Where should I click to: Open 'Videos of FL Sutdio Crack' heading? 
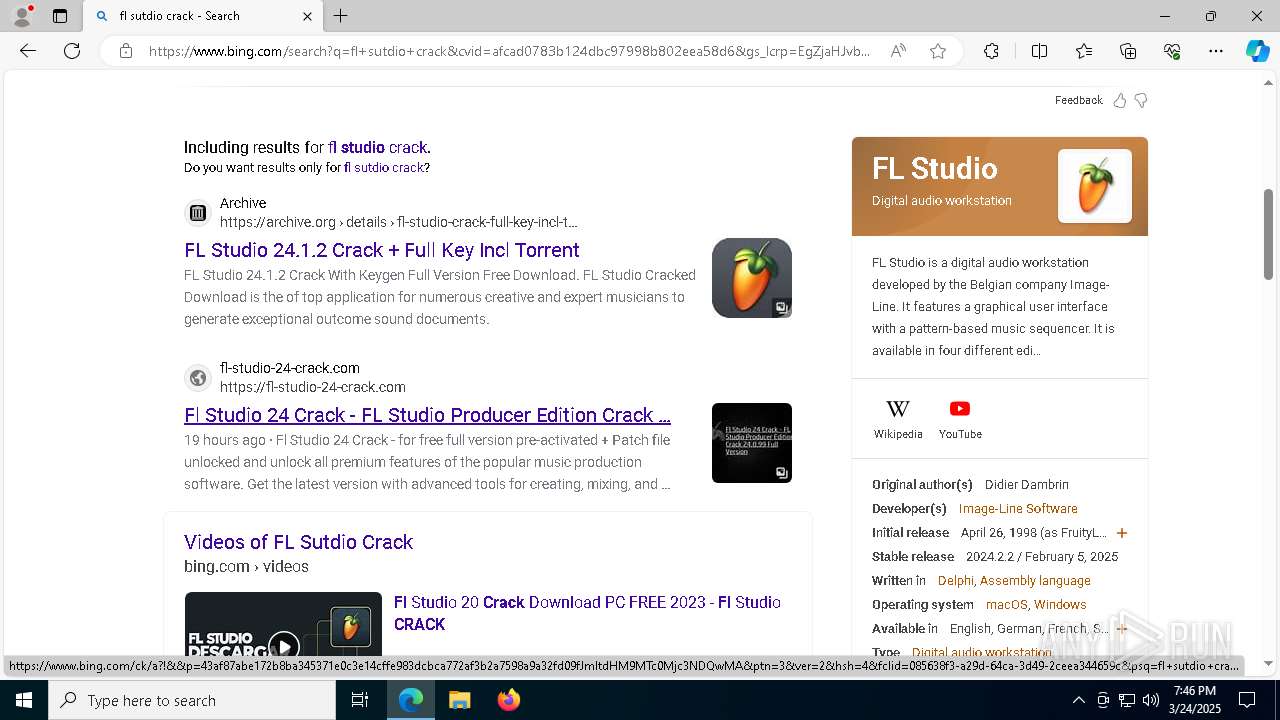point(298,542)
